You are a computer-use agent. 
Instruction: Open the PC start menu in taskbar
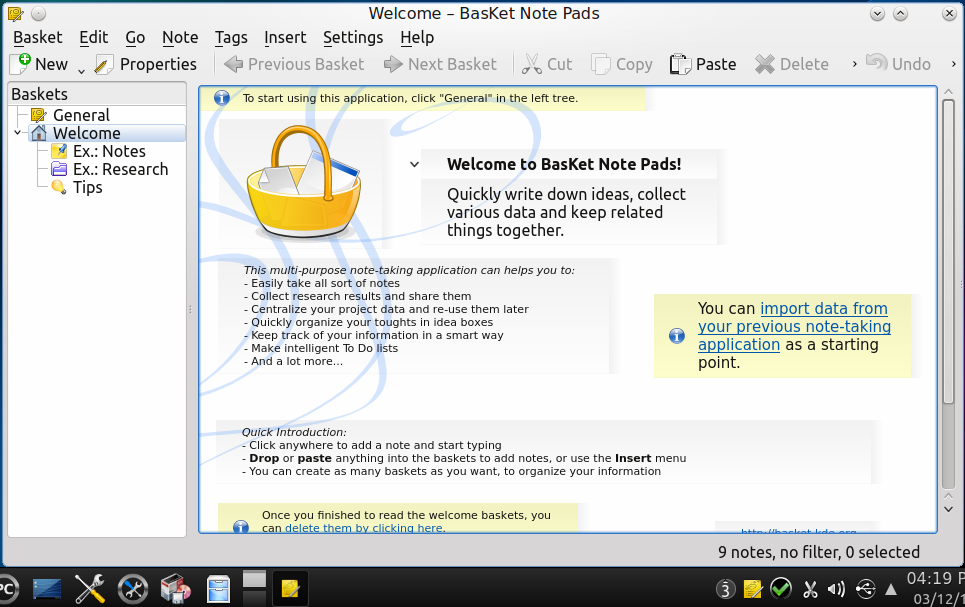click(x=7, y=589)
